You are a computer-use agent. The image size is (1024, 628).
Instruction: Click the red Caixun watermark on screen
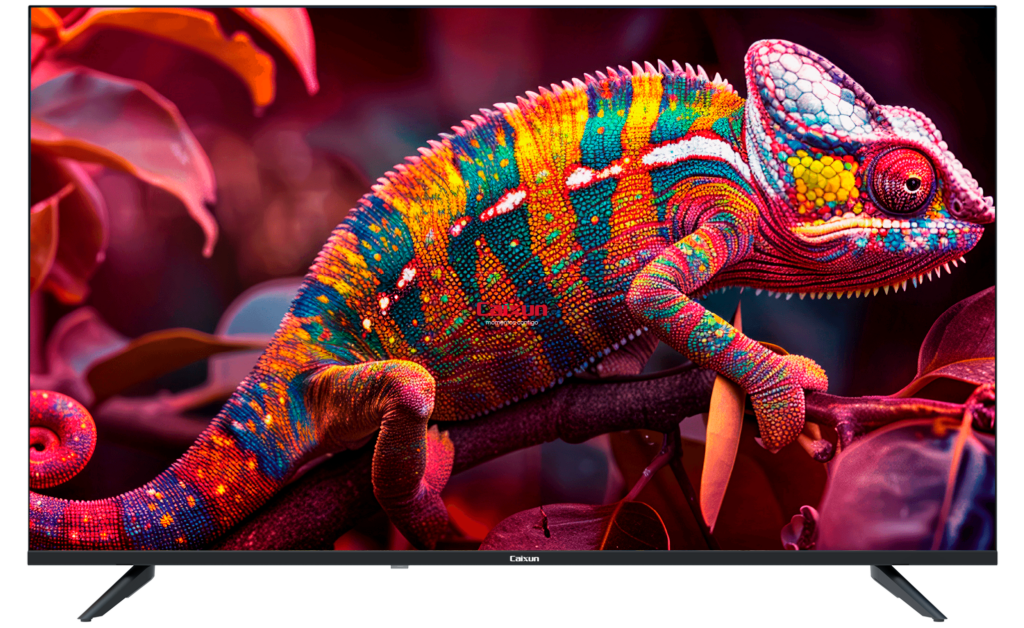tap(512, 311)
